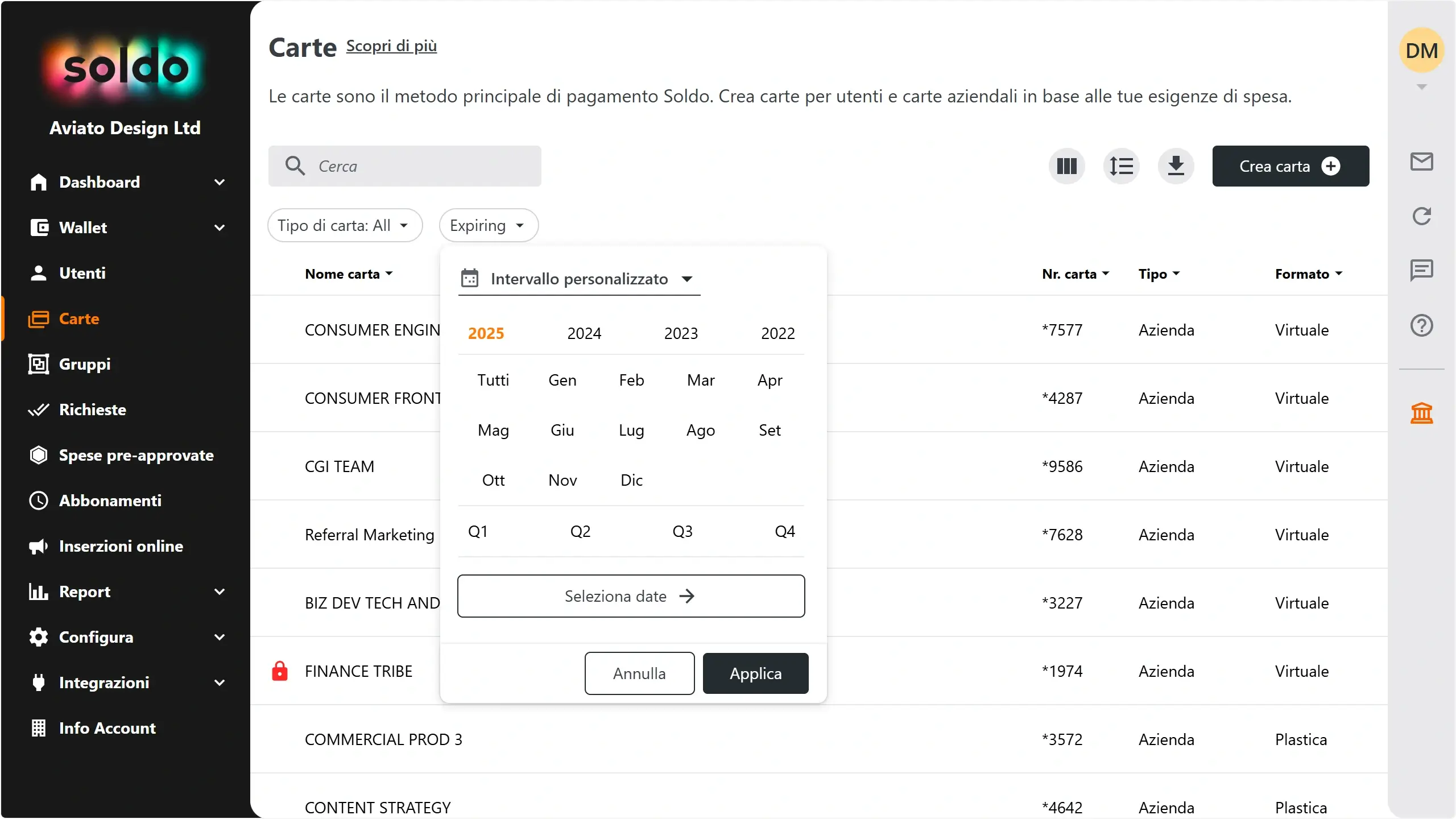Open the orange bank building icon
Viewport: 1456px width, 819px height.
[1421, 413]
